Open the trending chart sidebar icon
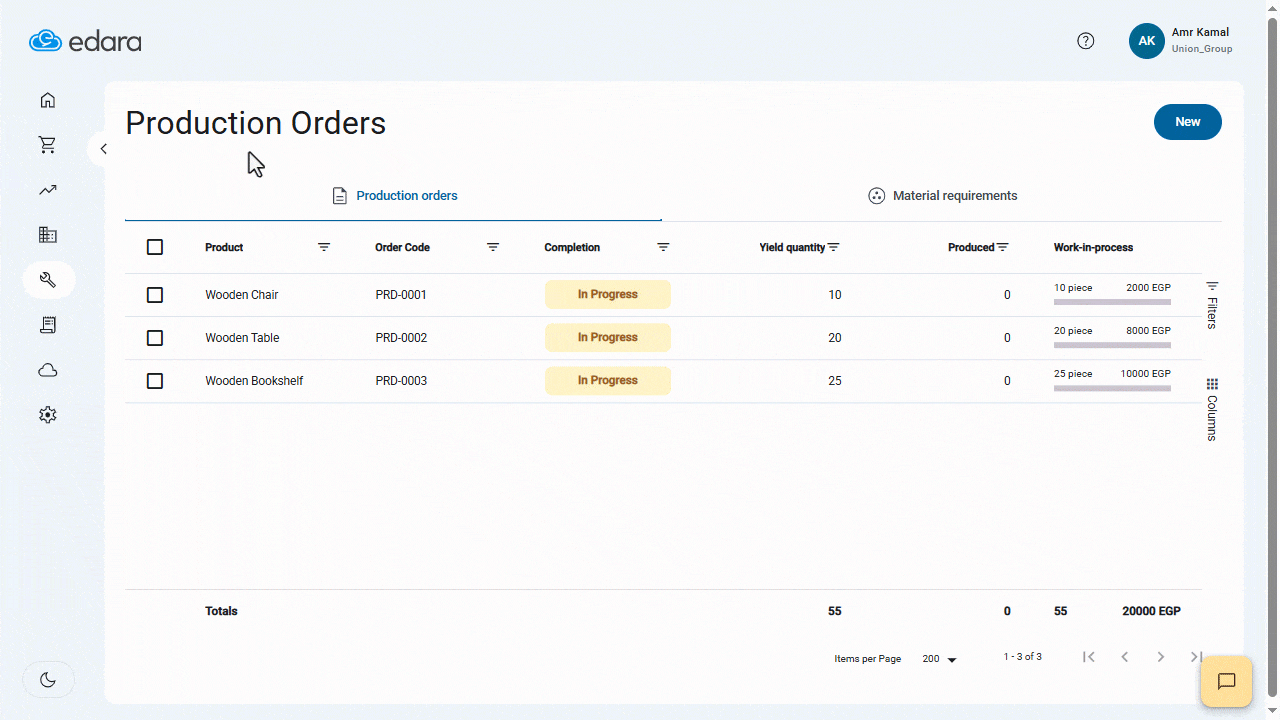 pos(47,190)
